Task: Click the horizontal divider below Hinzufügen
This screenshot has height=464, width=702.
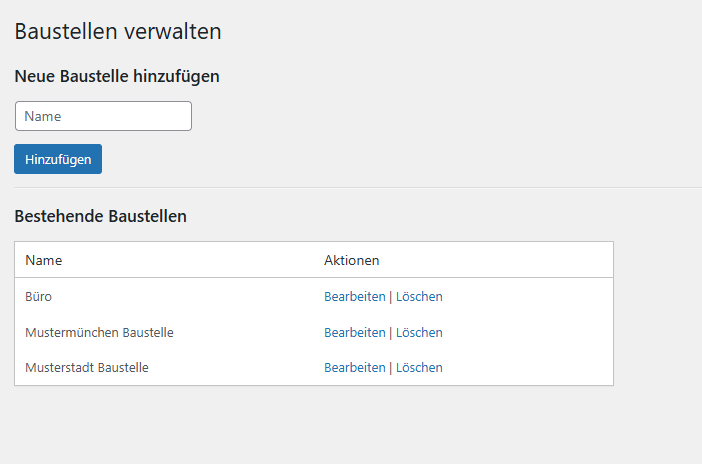Action: (x=358, y=188)
